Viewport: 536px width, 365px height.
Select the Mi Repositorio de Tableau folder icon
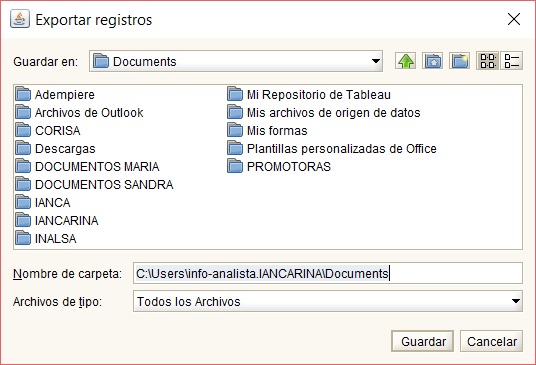coord(235,94)
